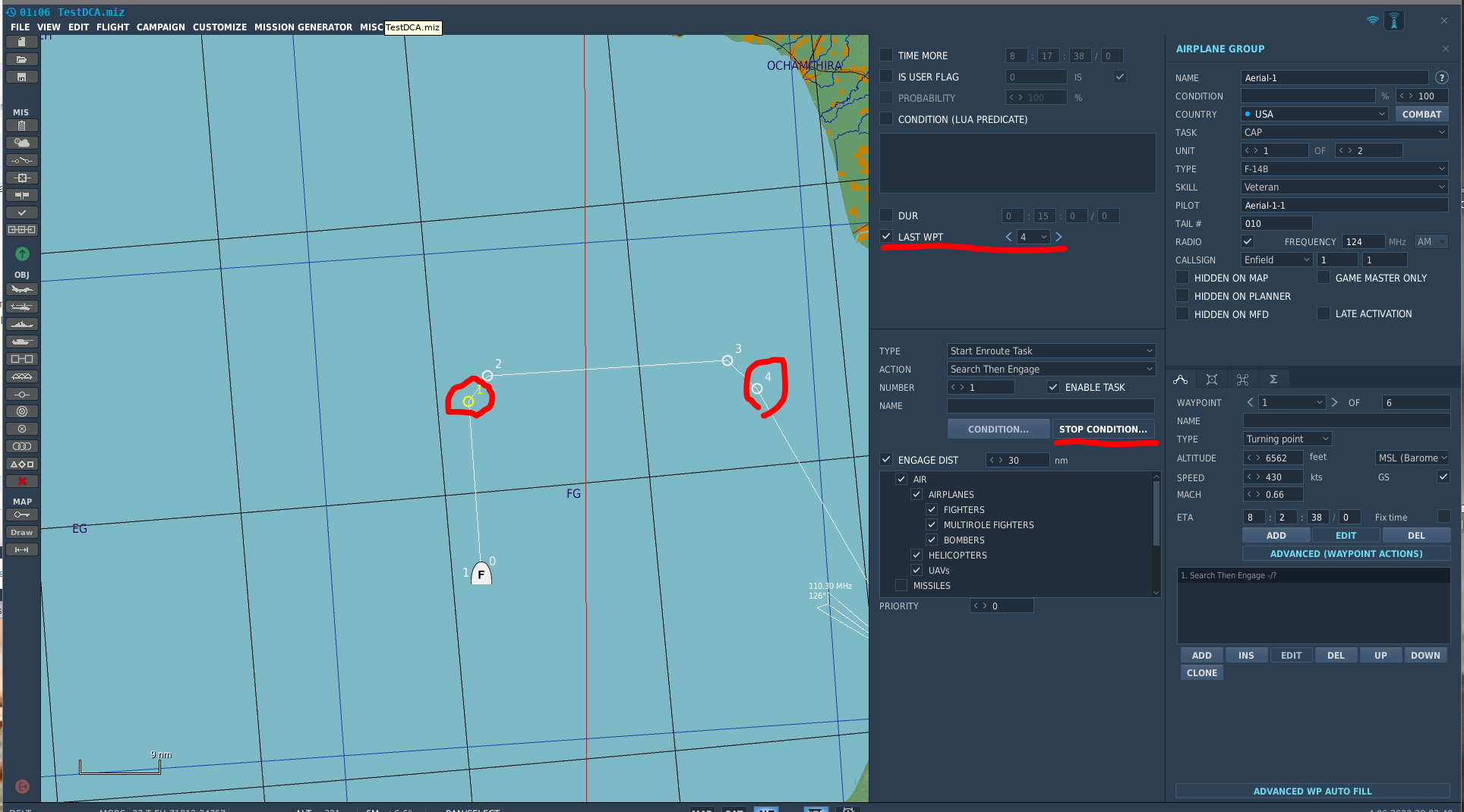
Task: Open the triggers editor switch icon
Action: [22, 160]
